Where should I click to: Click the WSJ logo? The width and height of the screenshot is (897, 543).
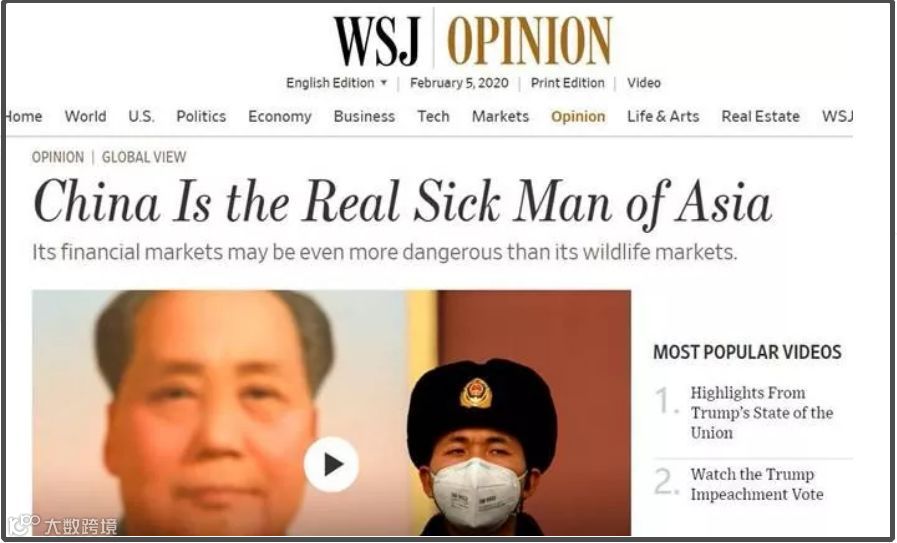377,41
